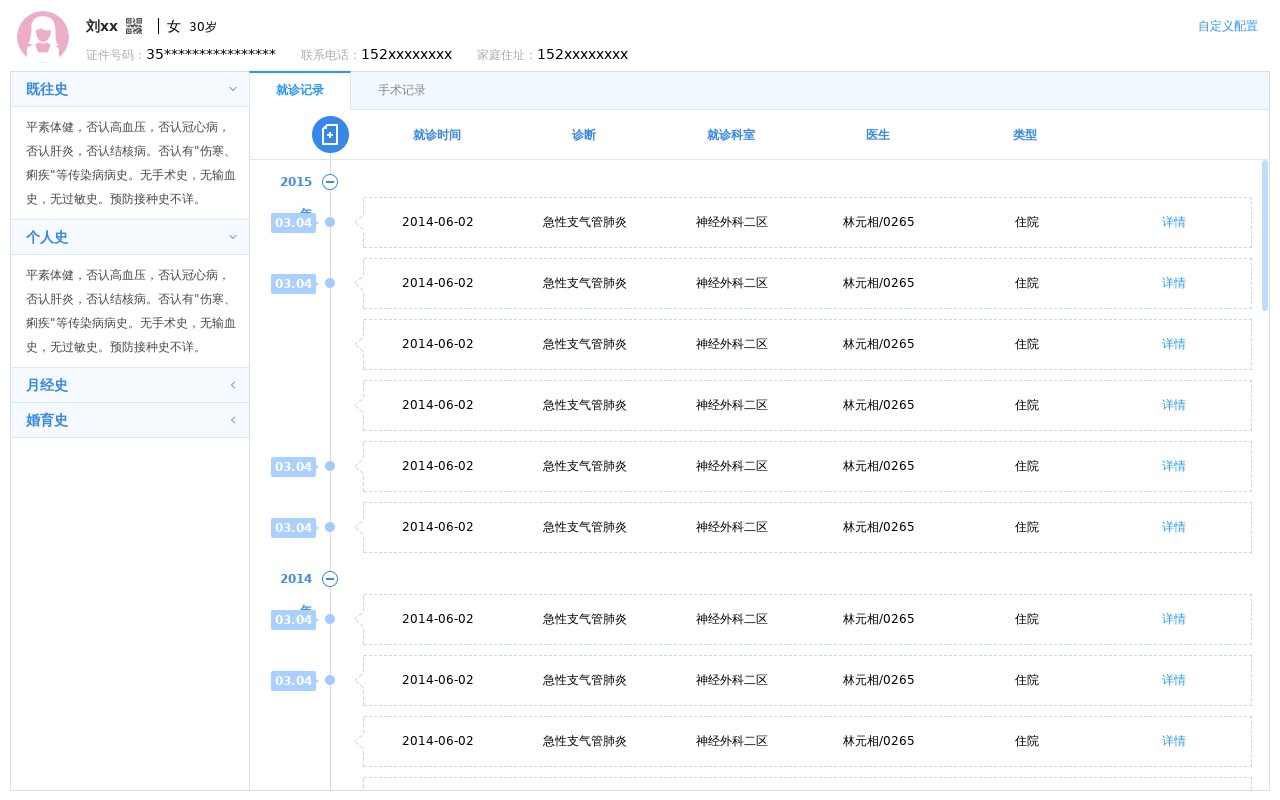Click the 就诊科室 column header
Viewport: 1280px width, 800px height.
click(x=731, y=135)
